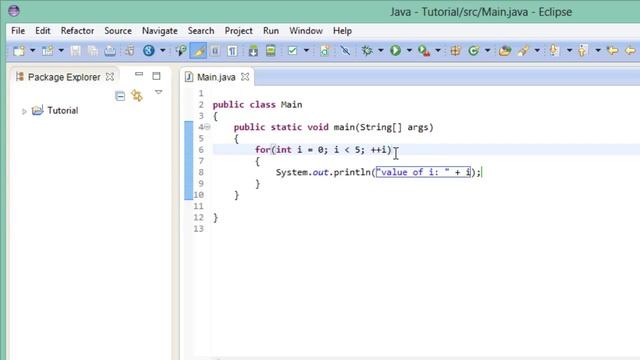Open the Previous Annotation dropdown arrow
This screenshot has width=640, height=360.
pos(598,51)
